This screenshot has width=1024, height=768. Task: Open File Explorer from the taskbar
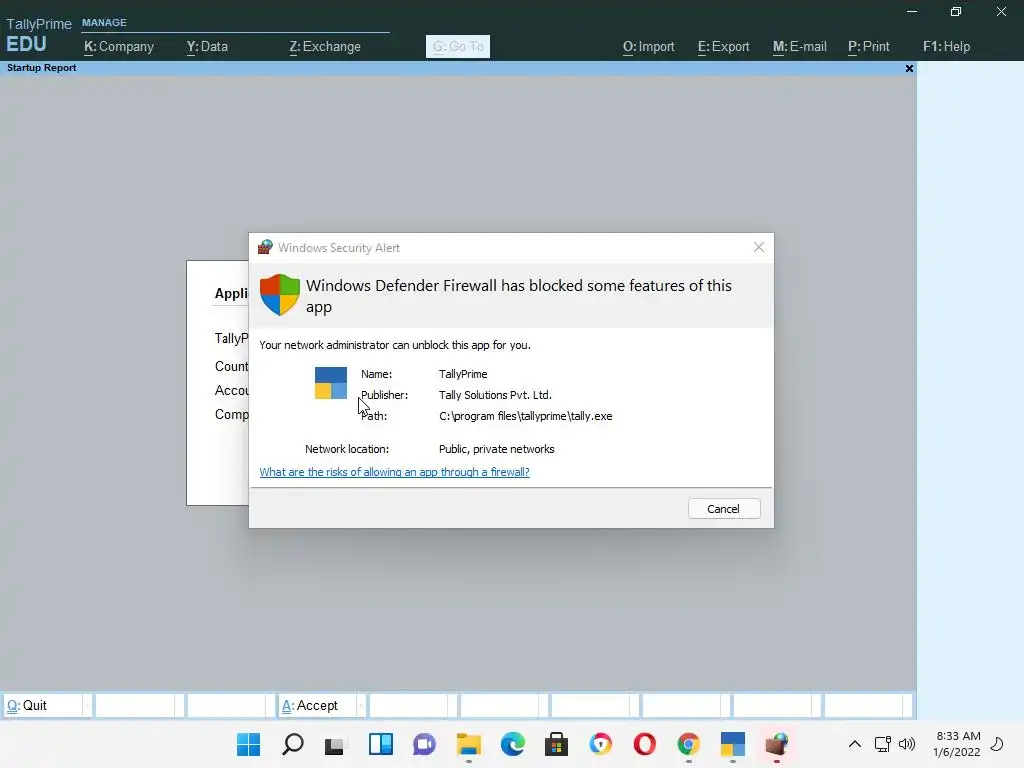coord(468,744)
